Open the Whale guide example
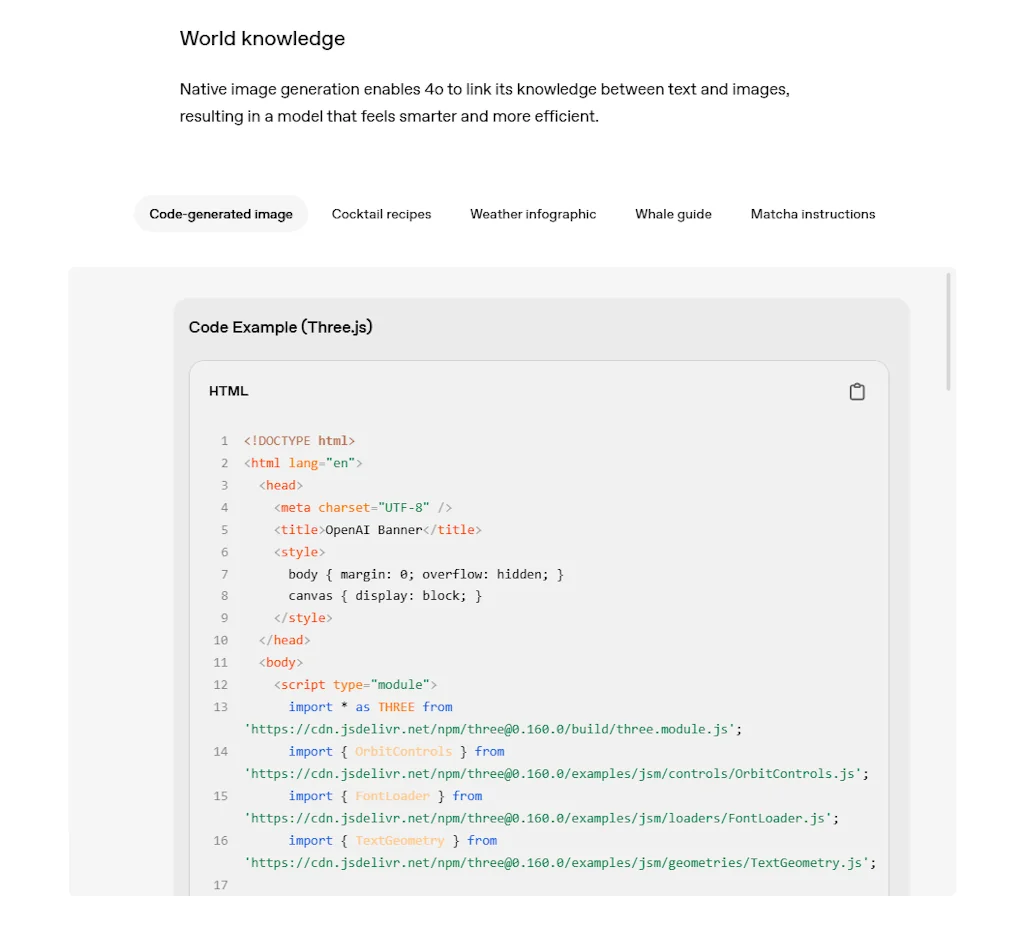Viewport: 1024px width, 929px height. coord(673,213)
